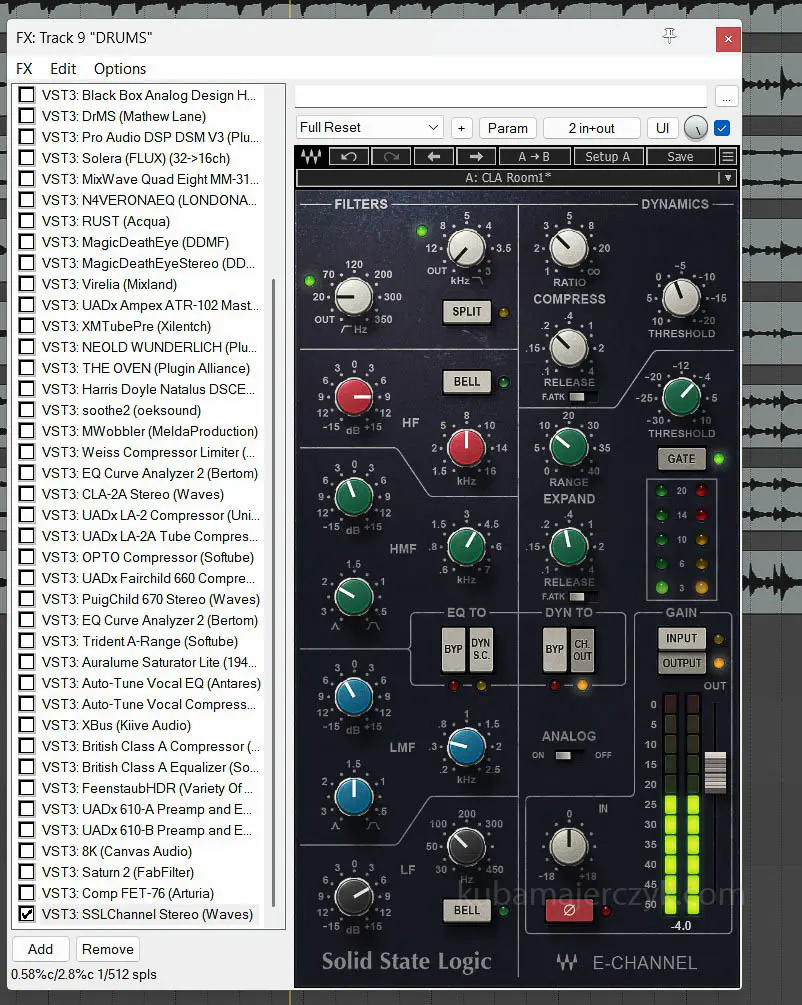Screen dimensions: 802x1005
Task: Go to previous preset with left arrow
Action: 434,157
